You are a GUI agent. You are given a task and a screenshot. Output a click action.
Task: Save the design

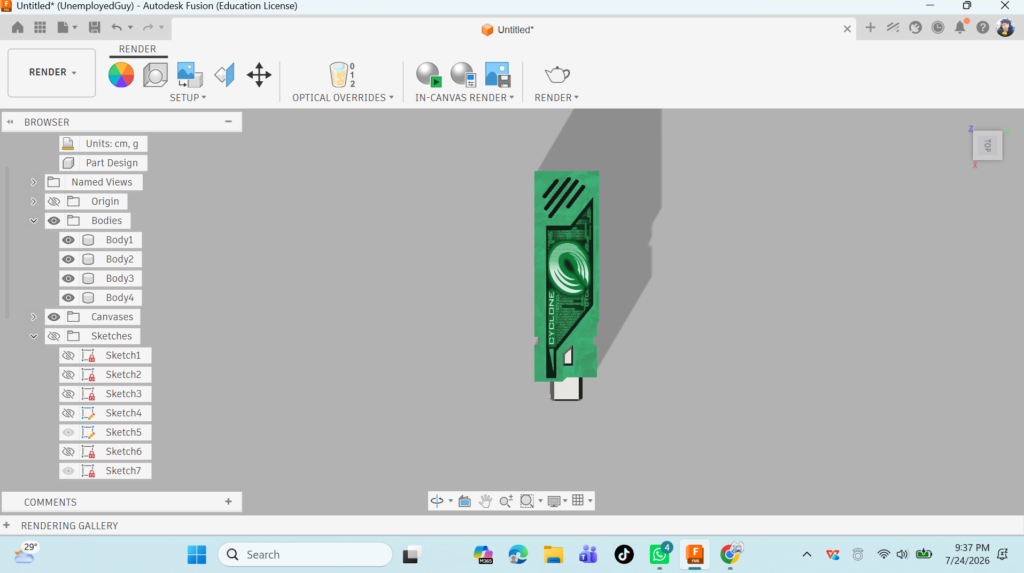95,27
